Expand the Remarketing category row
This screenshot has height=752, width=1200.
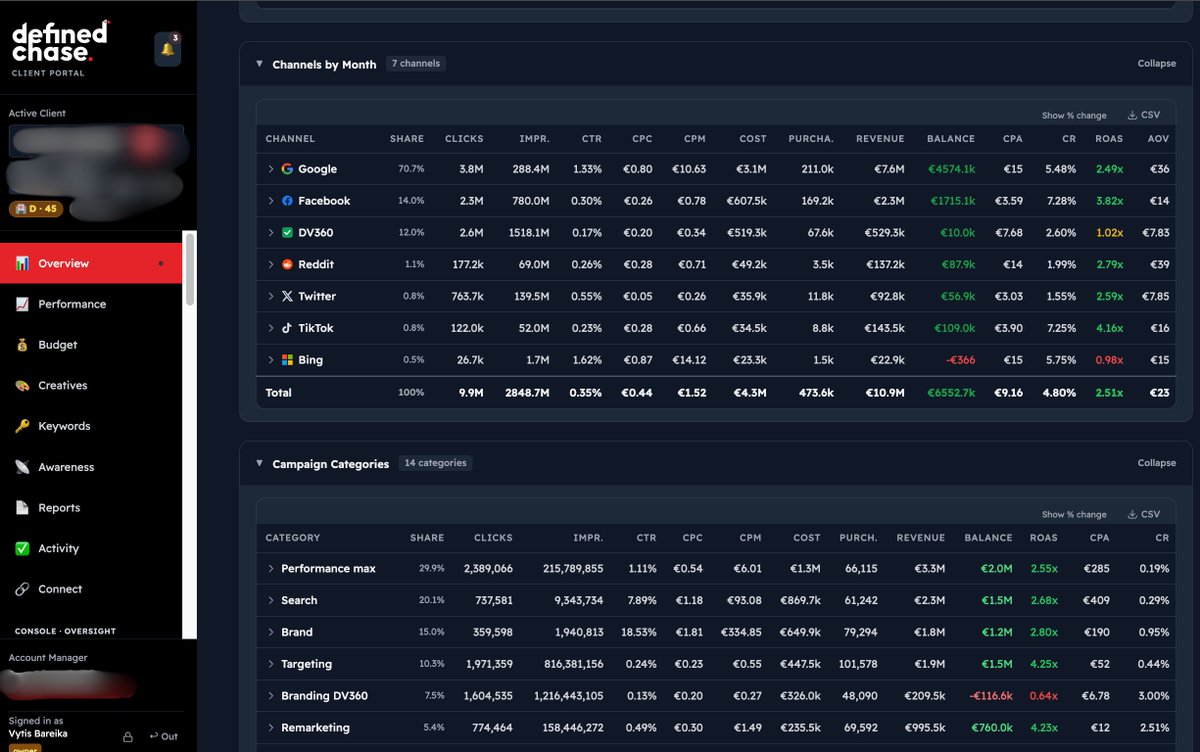click(x=270, y=728)
